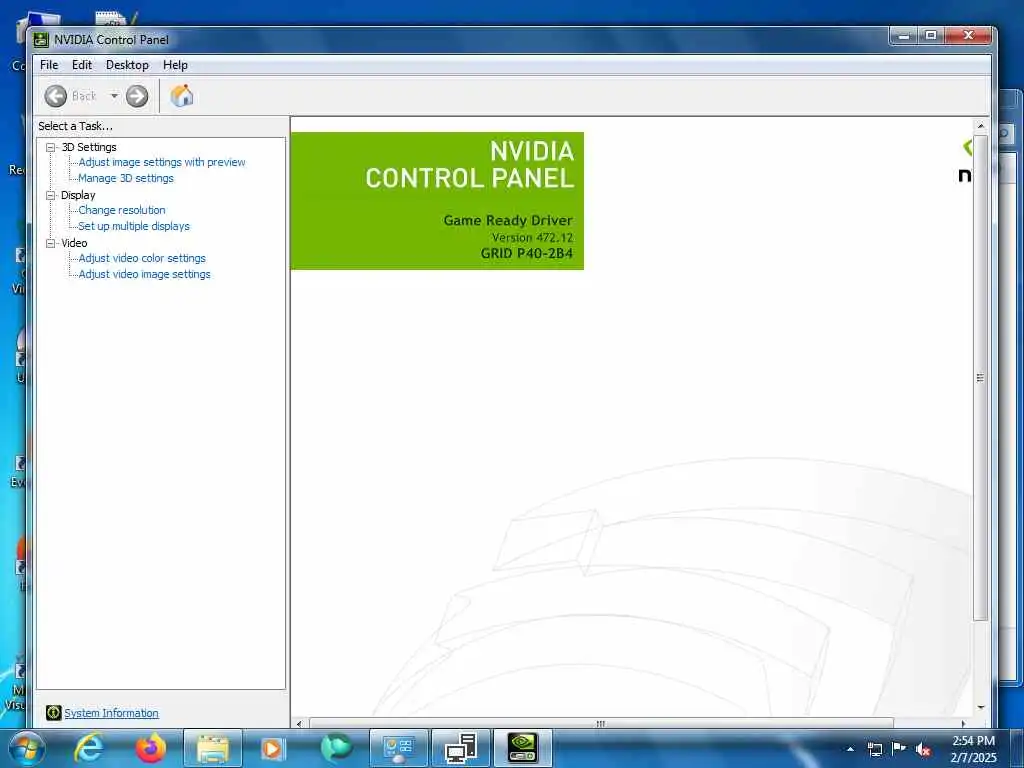Maximize the NVIDIA Control Panel window
This screenshot has height=768, width=1024.
(x=932, y=35)
